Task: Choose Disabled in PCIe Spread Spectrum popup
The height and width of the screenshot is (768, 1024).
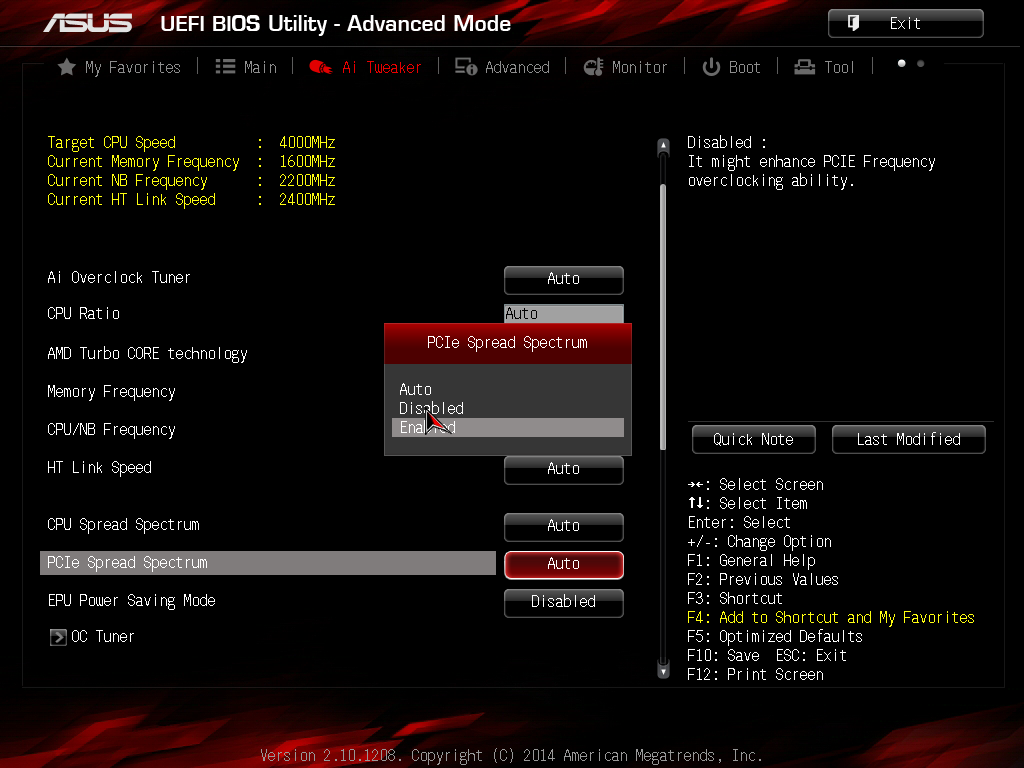Action: 507,408
